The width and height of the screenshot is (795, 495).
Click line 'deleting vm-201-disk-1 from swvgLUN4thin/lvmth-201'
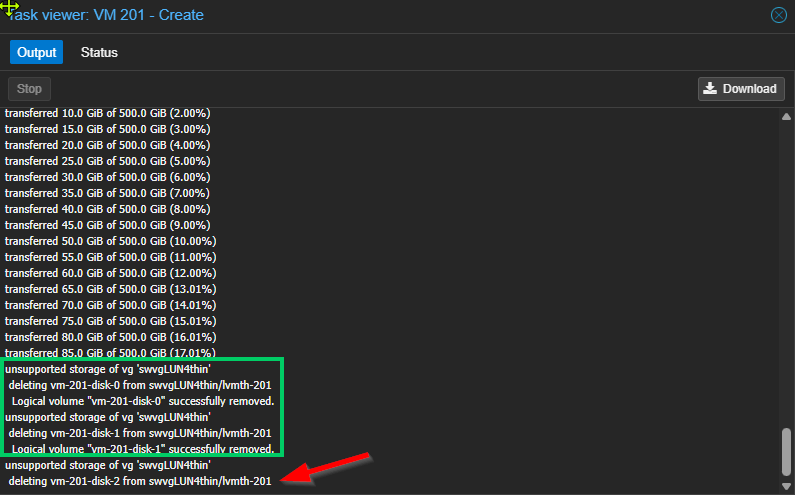click(140, 433)
